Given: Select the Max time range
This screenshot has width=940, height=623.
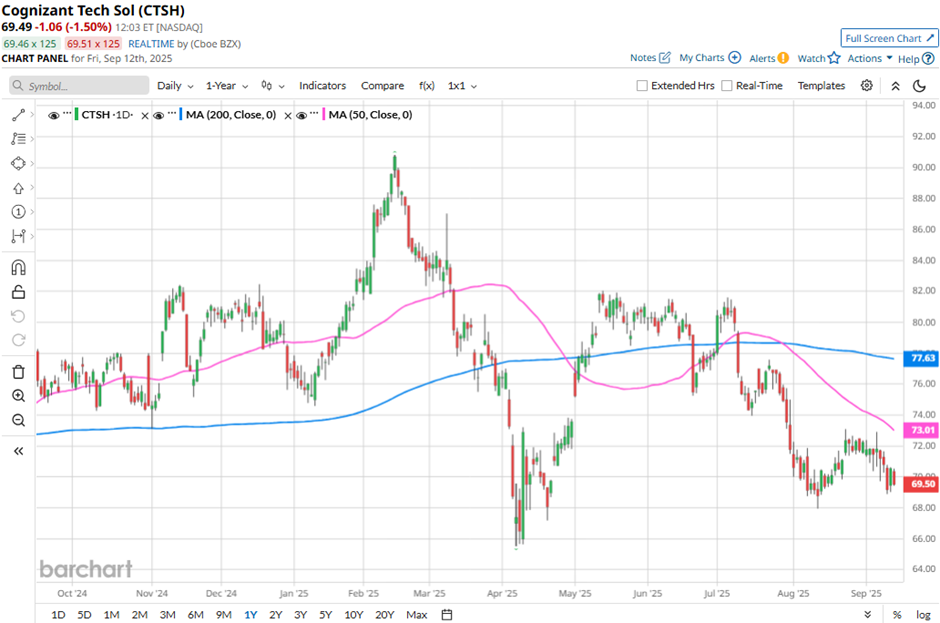Looking at the screenshot, I should point(417,615).
